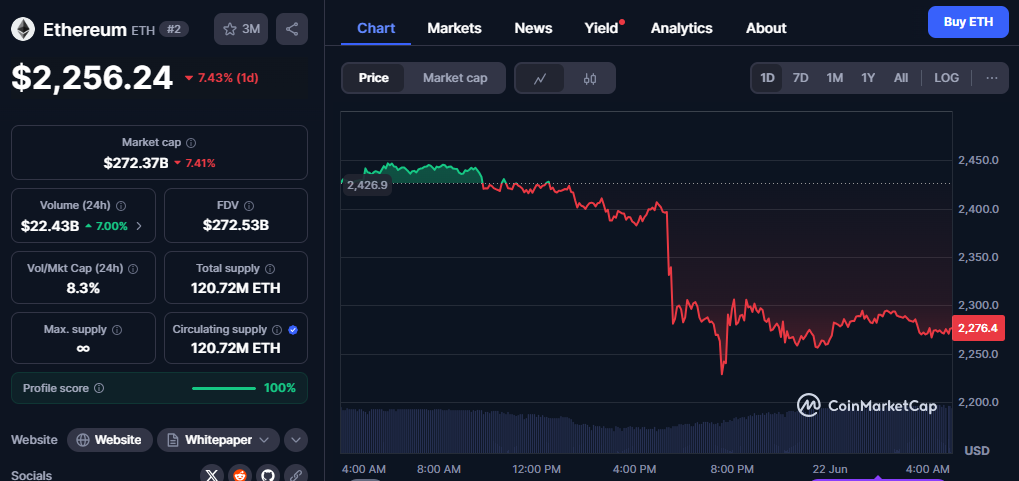Viewport: 1019px width, 481px height.
Task: Select the Market cap chart toggle
Action: click(455, 78)
